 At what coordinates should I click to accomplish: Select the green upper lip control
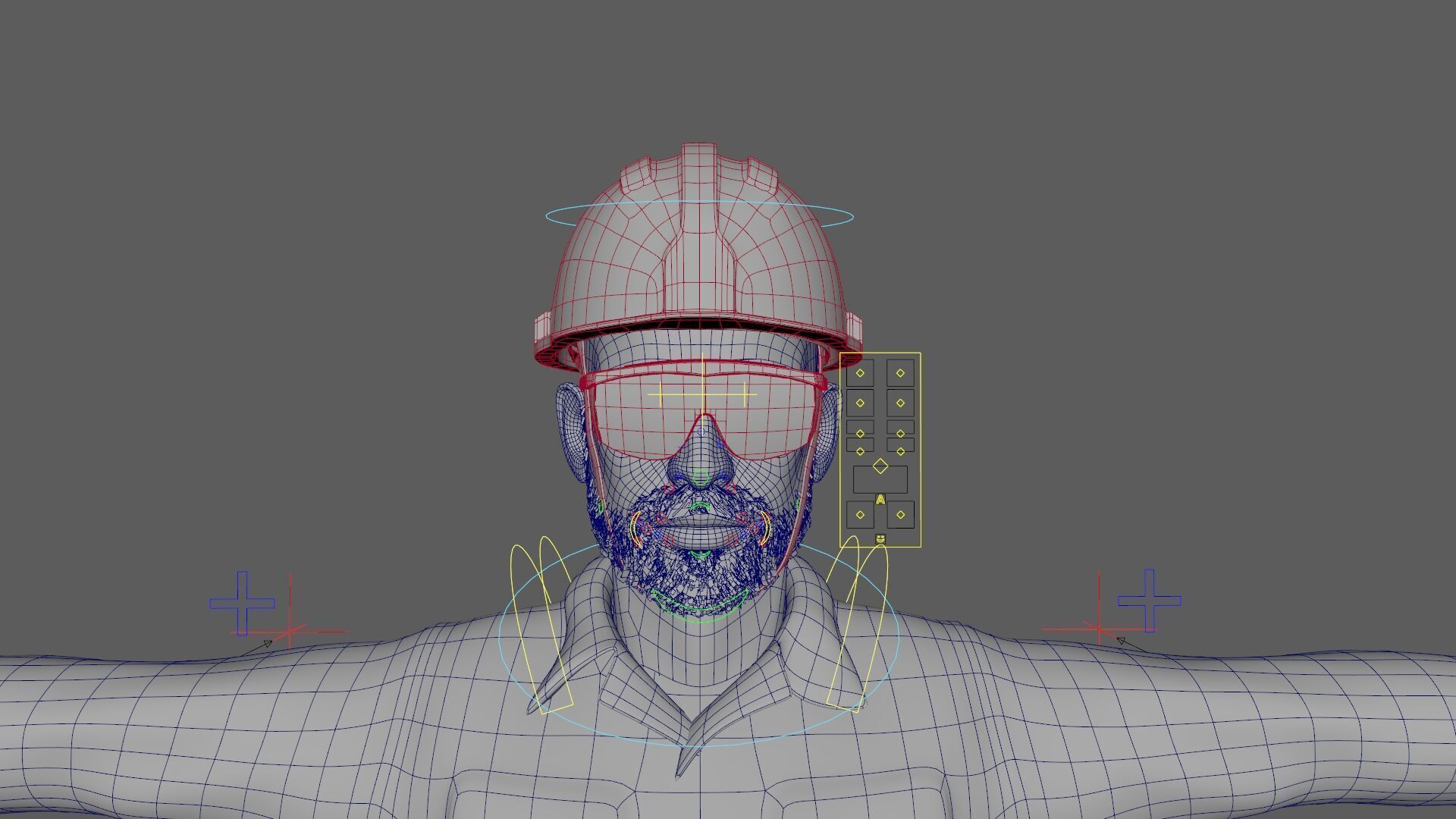click(701, 507)
